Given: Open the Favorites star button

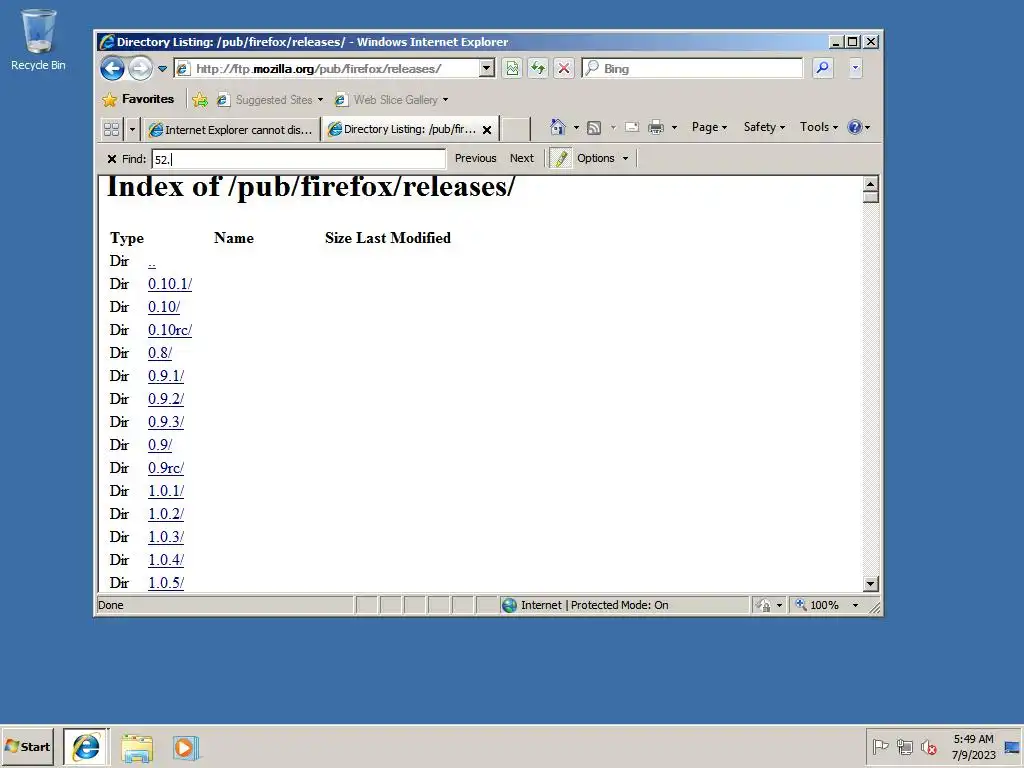Looking at the screenshot, I should [x=138, y=99].
